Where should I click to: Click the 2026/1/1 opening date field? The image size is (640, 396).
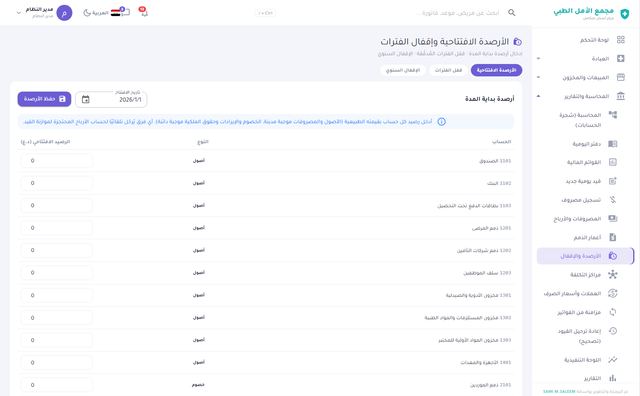pyautogui.click(x=111, y=100)
